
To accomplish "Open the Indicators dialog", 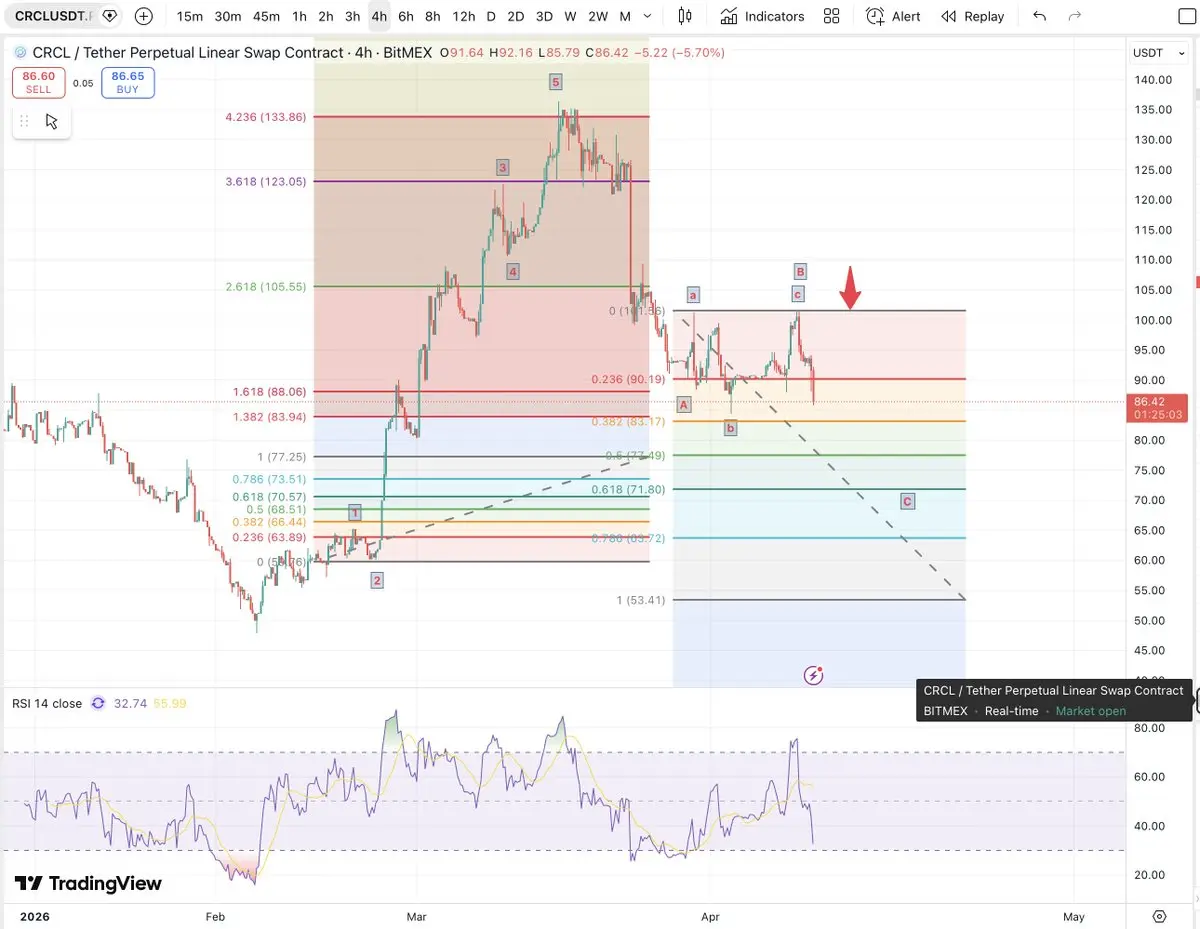I will point(762,16).
